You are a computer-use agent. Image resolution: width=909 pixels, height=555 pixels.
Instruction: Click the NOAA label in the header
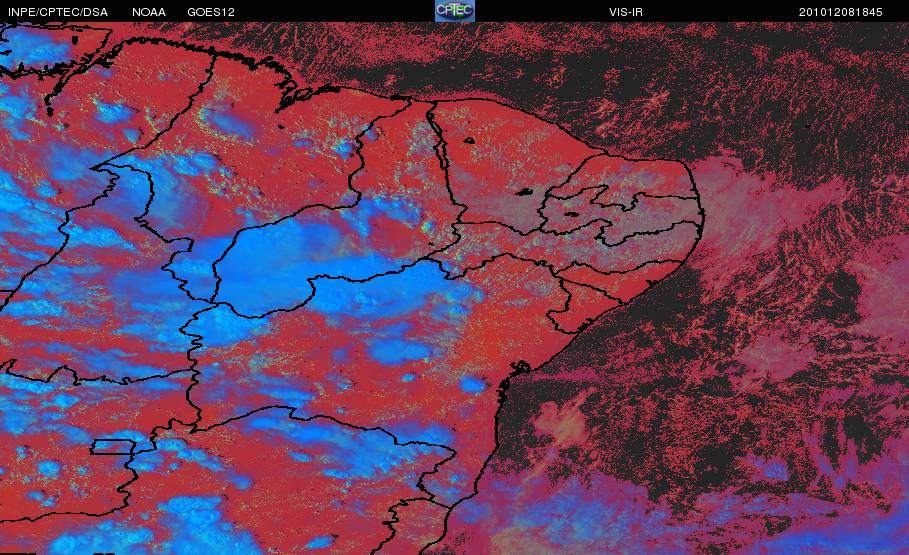coord(149,12)
